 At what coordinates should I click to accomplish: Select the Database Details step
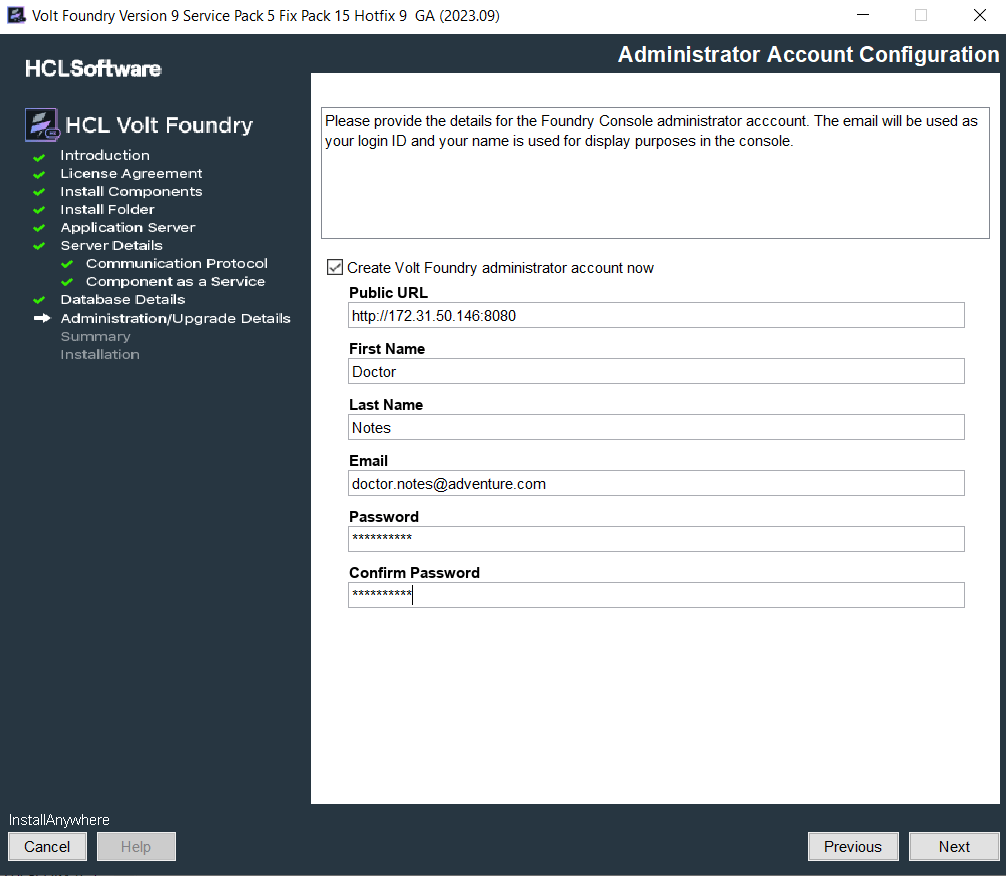pos(123,299)
